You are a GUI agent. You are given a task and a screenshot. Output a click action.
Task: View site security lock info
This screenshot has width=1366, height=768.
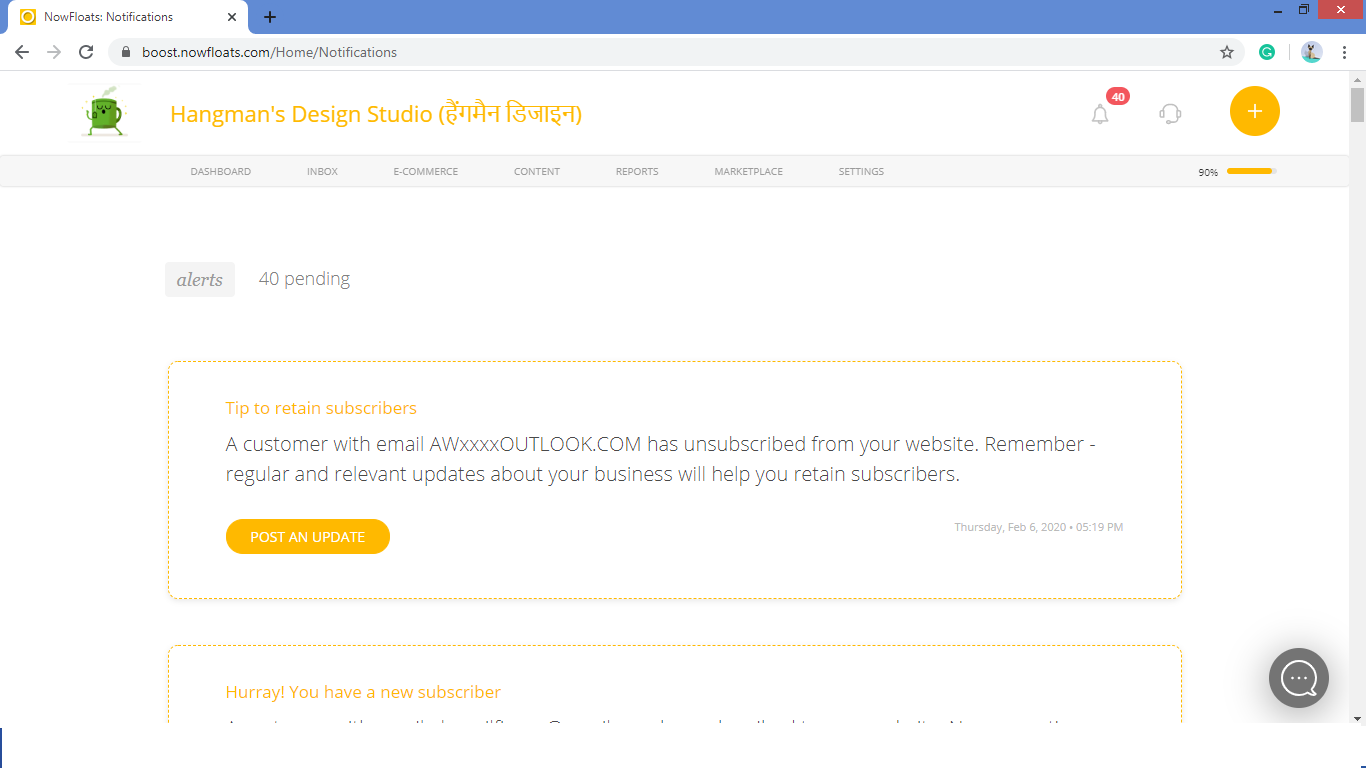(x=126, y=52)
